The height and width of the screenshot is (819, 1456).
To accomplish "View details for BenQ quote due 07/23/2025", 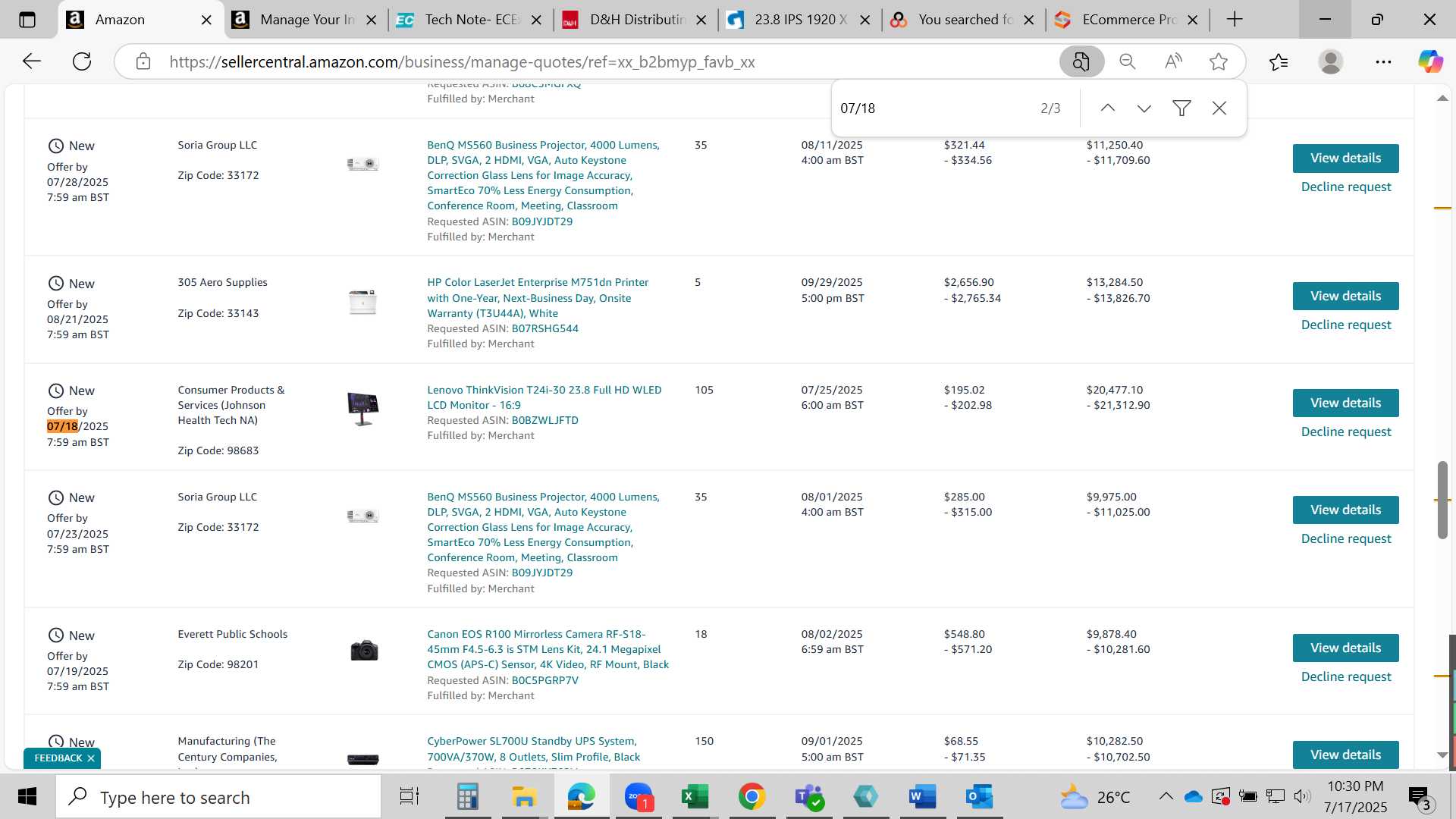I will (x=1345, y=510).
